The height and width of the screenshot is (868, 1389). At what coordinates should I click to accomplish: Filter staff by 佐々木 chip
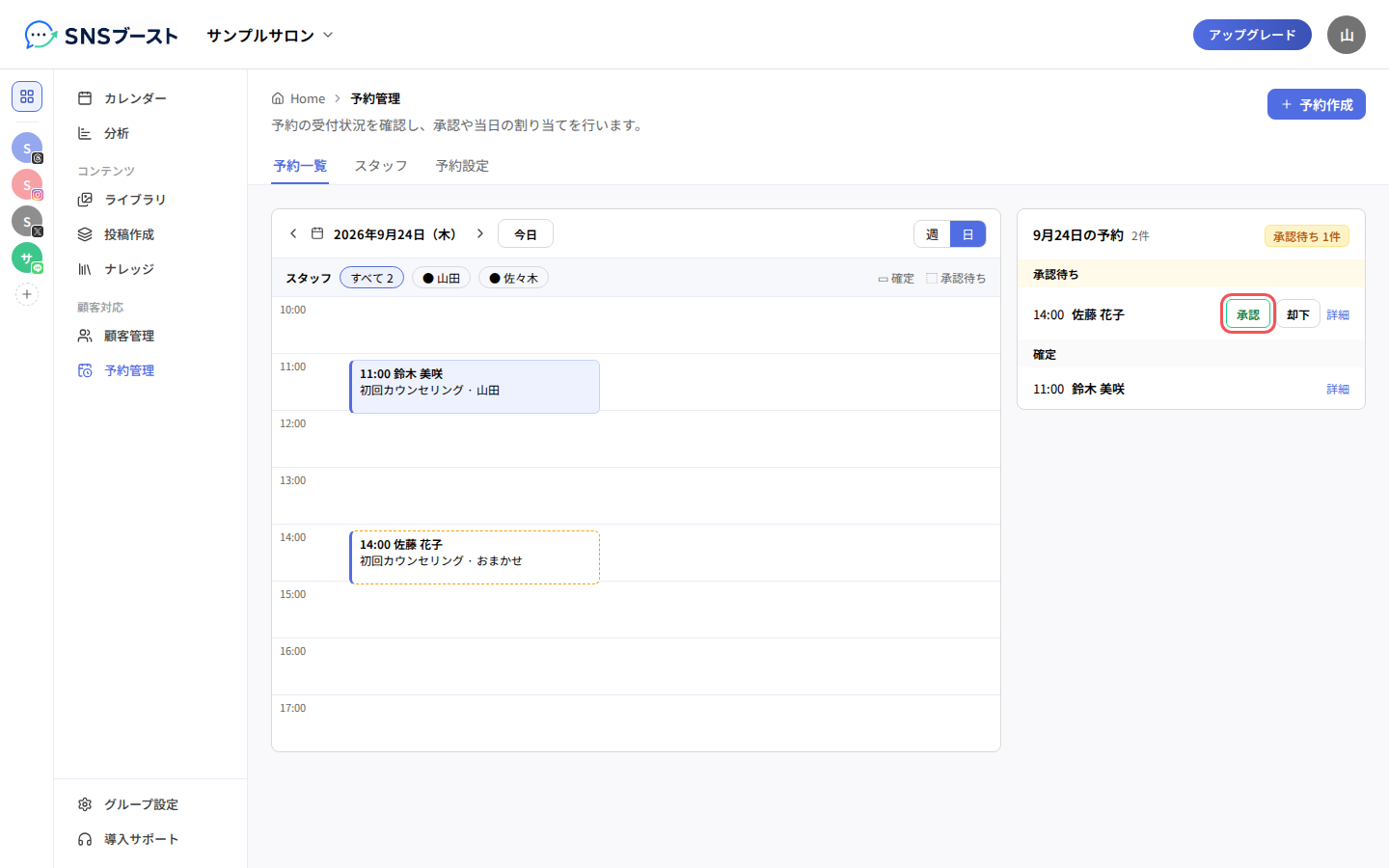pos(513,278)
